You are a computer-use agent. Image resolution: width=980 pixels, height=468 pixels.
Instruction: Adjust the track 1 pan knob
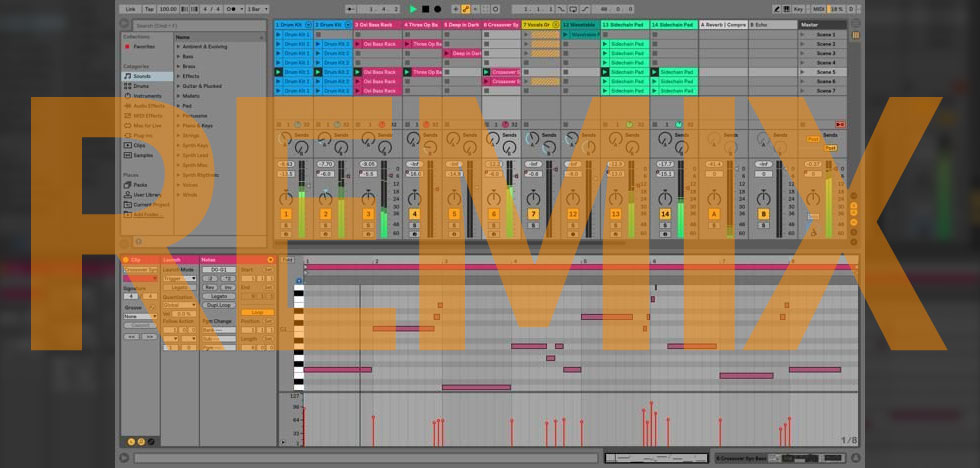[x=286, y=199]
